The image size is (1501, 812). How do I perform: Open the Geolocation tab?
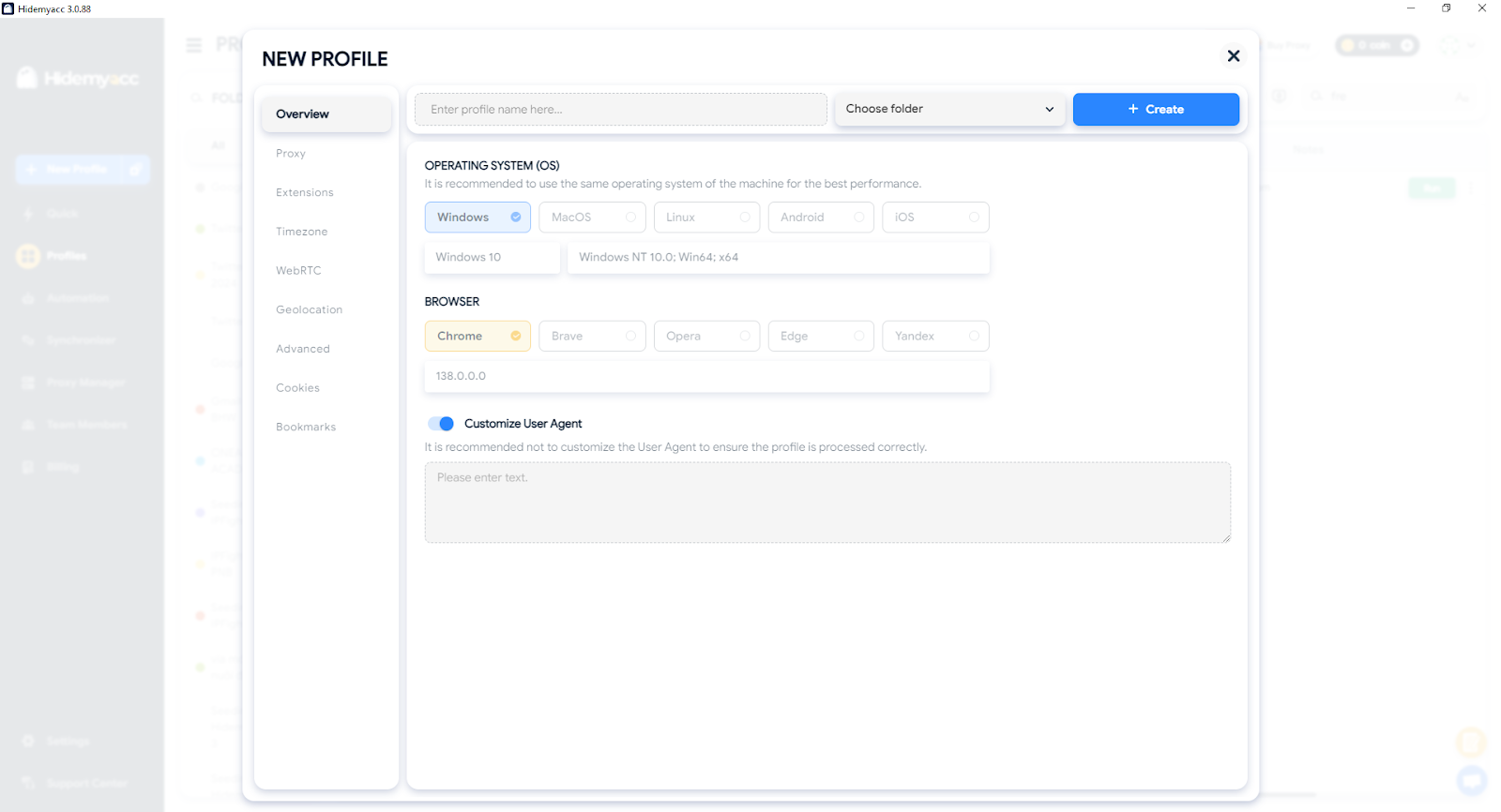click(x=310, y=309)
